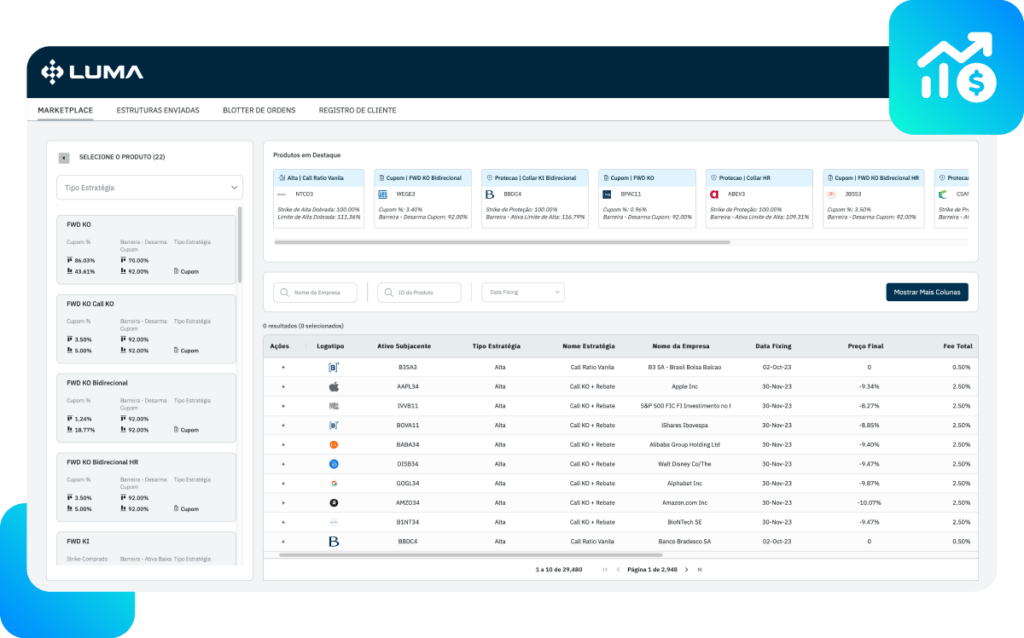
Task: Click the Bradesco logo in BBDC4 row
Action: point(334,541)
